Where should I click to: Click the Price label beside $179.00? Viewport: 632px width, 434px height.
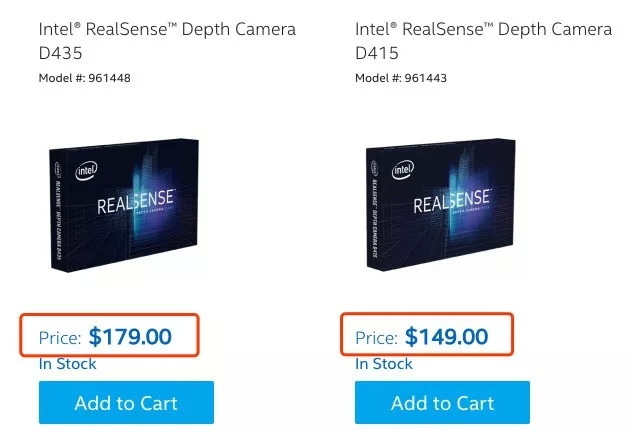[x=60, y=338]
